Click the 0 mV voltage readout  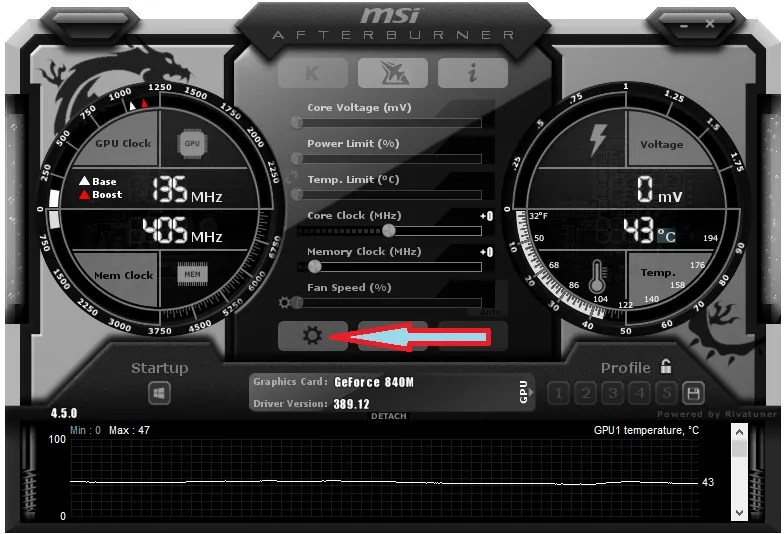pyautogui.click(x=660, y=190)
